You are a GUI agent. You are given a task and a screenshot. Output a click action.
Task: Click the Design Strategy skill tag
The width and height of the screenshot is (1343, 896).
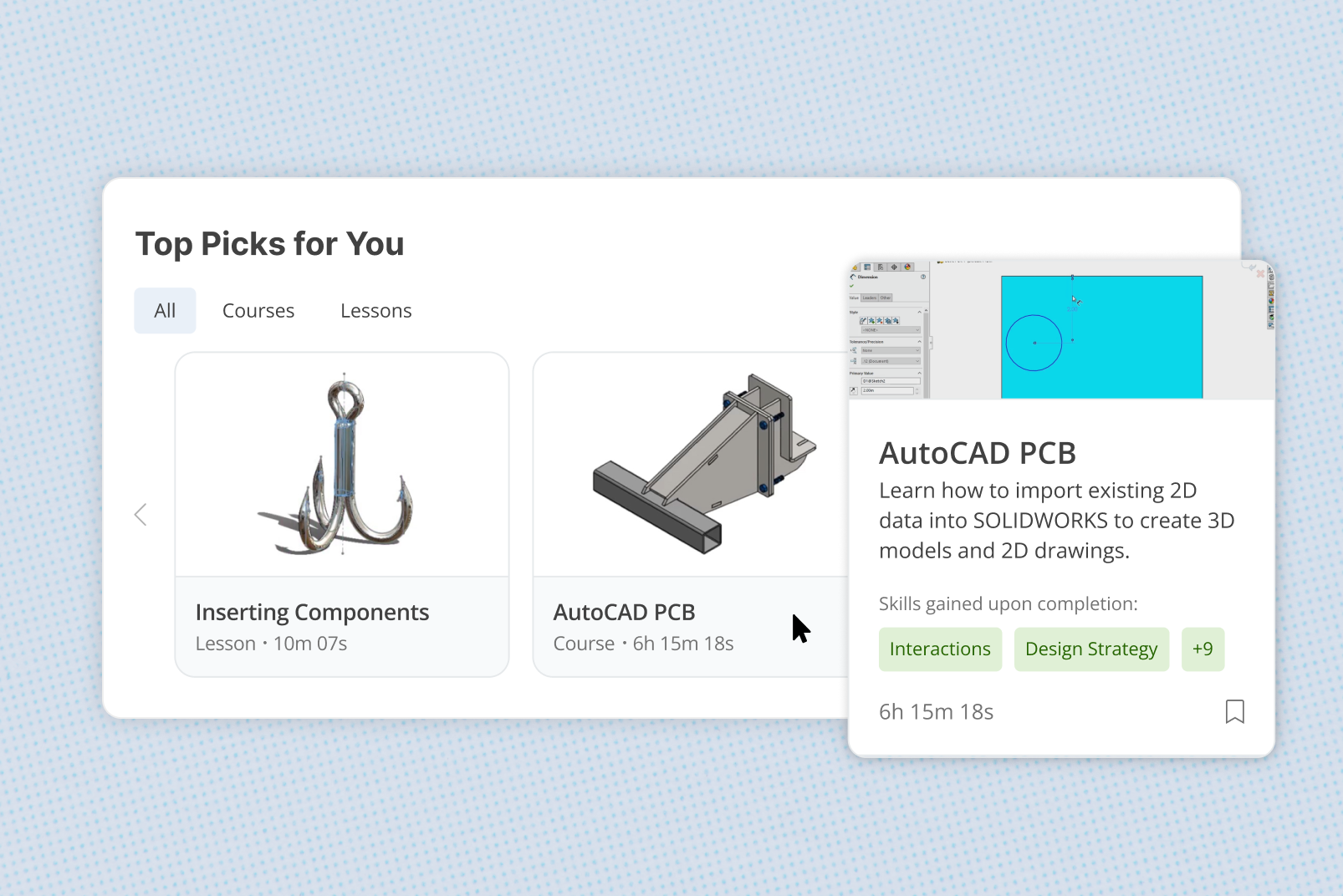(1091, 649)
